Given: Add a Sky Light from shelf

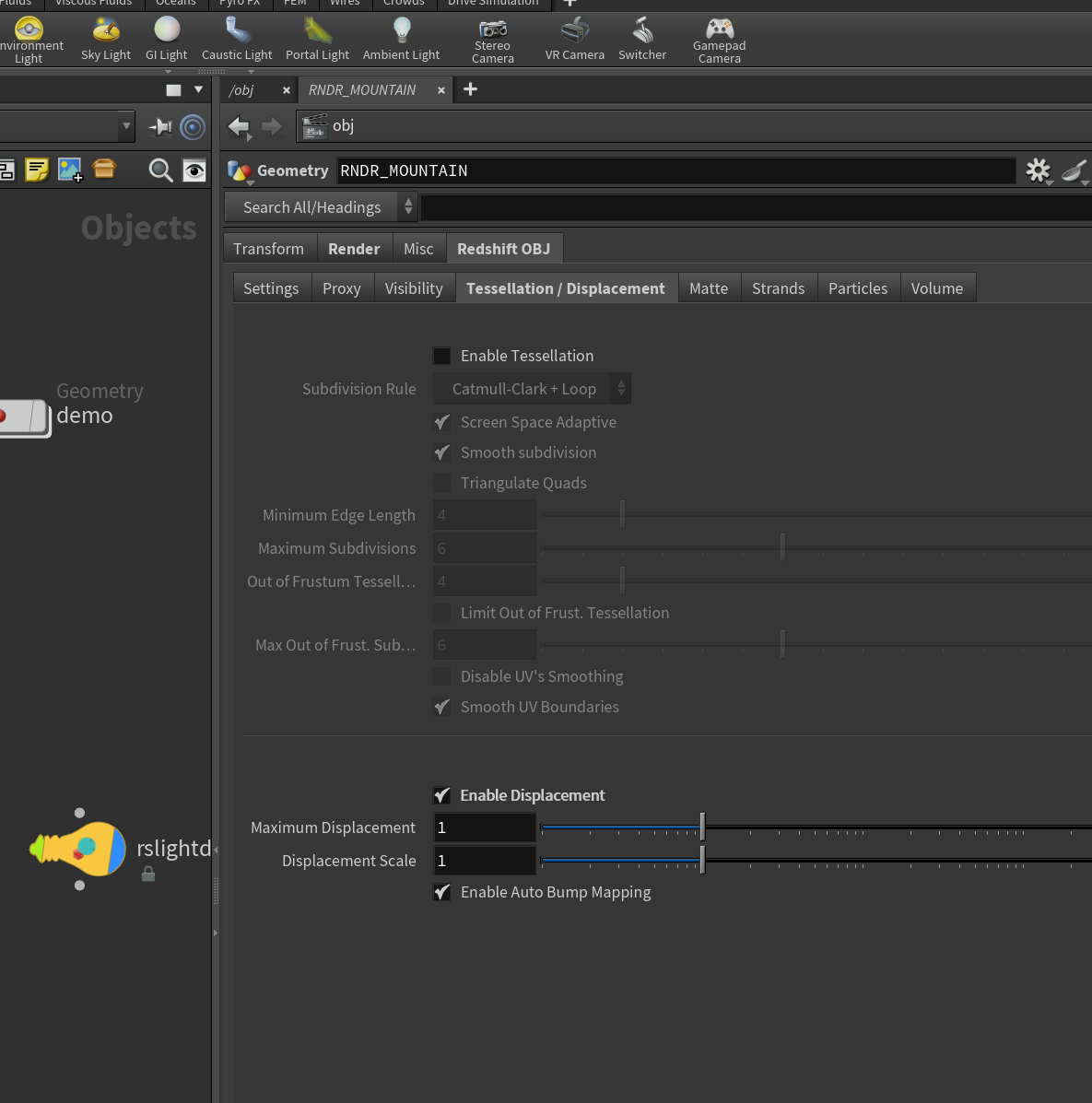Looking at the screenshot, I should click(x=106, y=40).
